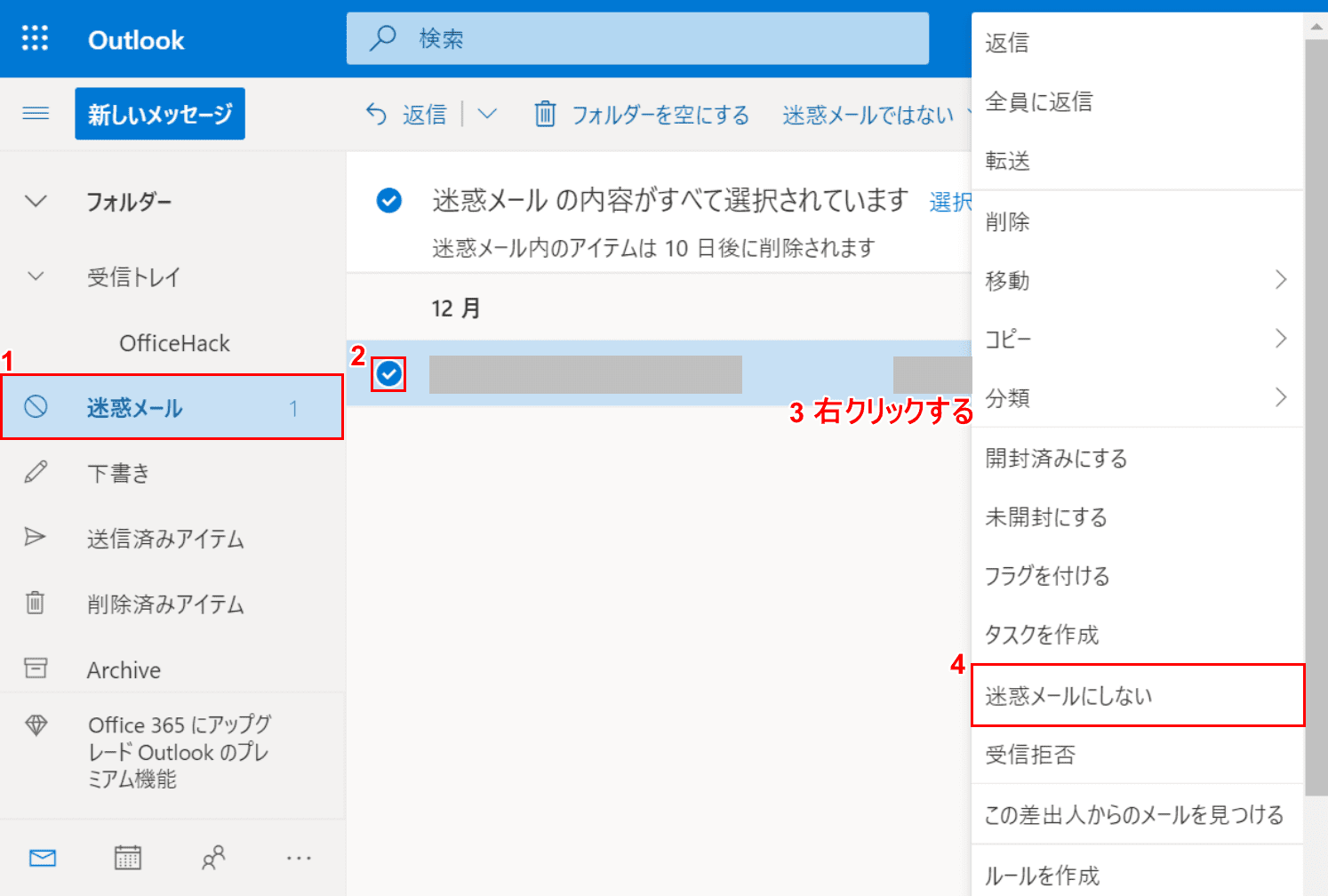Open more apps ellipsis icon
1328x896 pixels.
tap(299, 858)
